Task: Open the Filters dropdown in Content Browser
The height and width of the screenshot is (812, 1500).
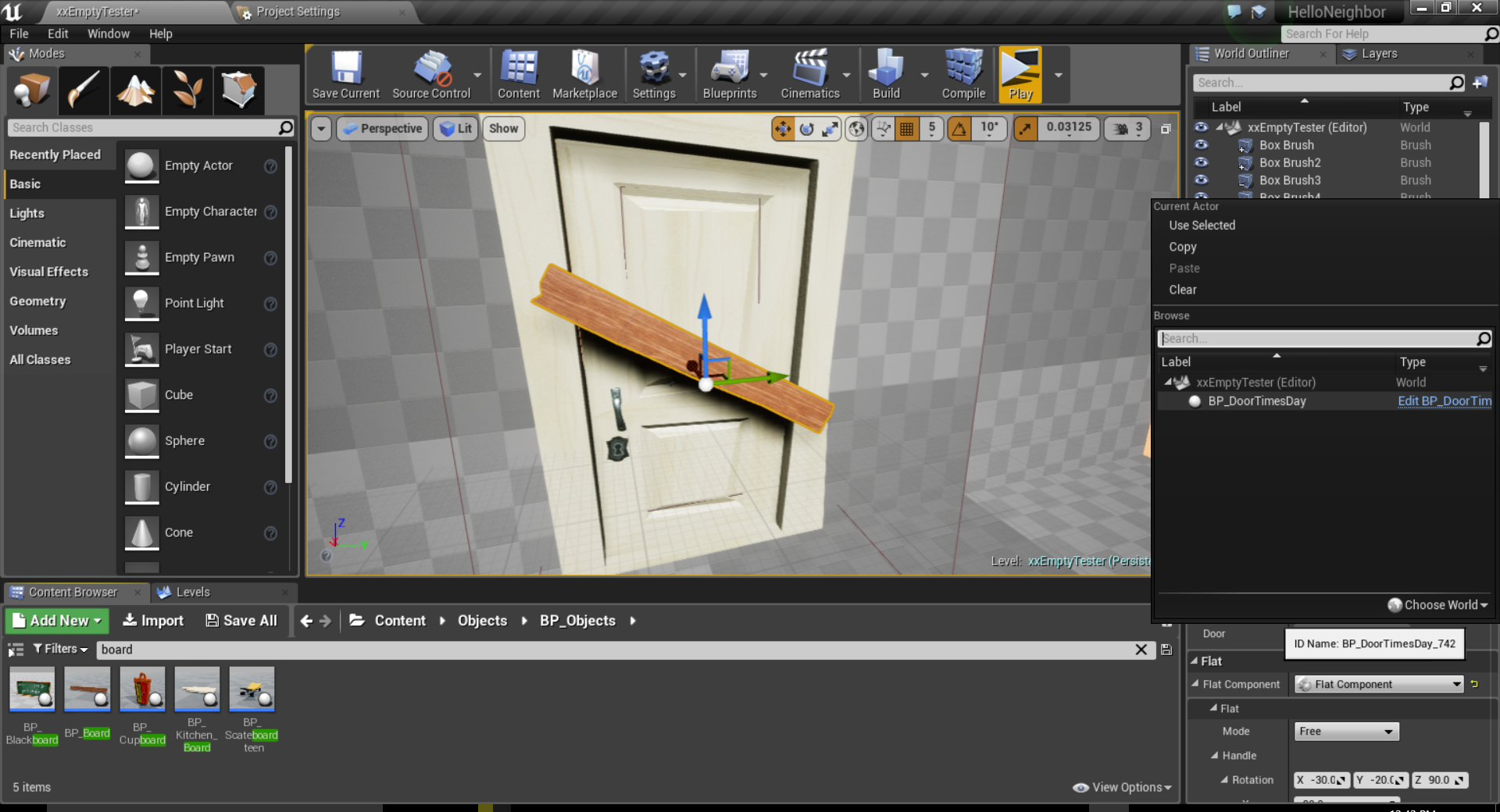Action: (x=60, y=649)
